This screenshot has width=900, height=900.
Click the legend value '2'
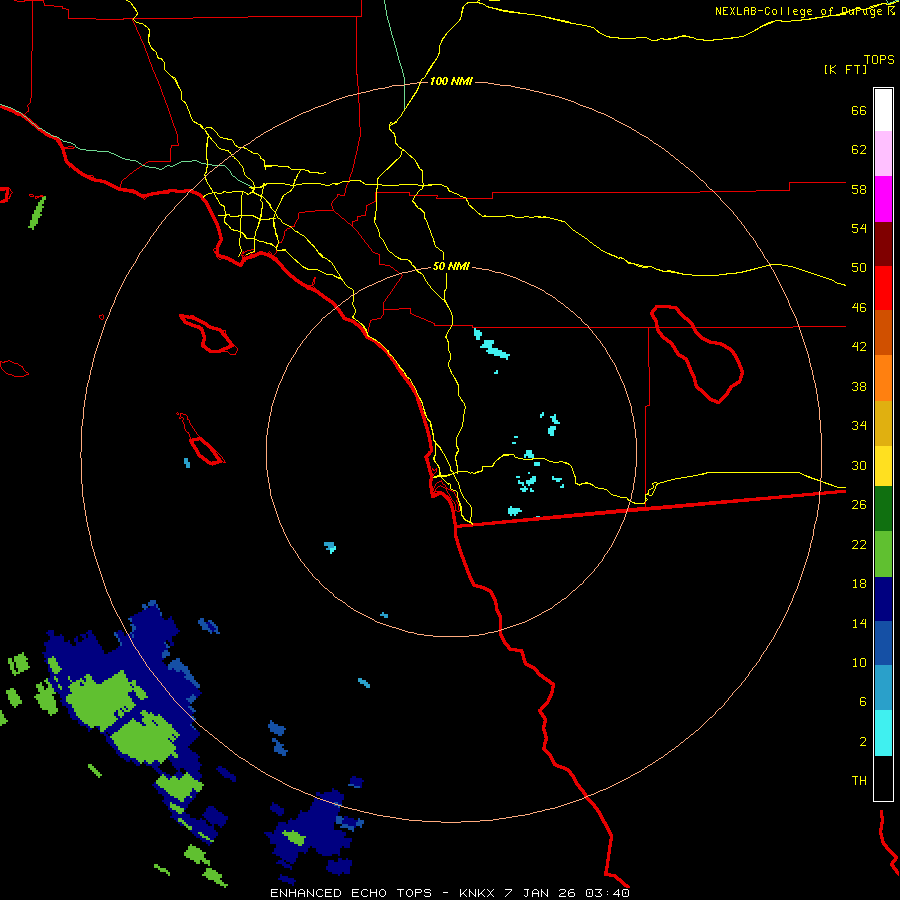(863, 742)
